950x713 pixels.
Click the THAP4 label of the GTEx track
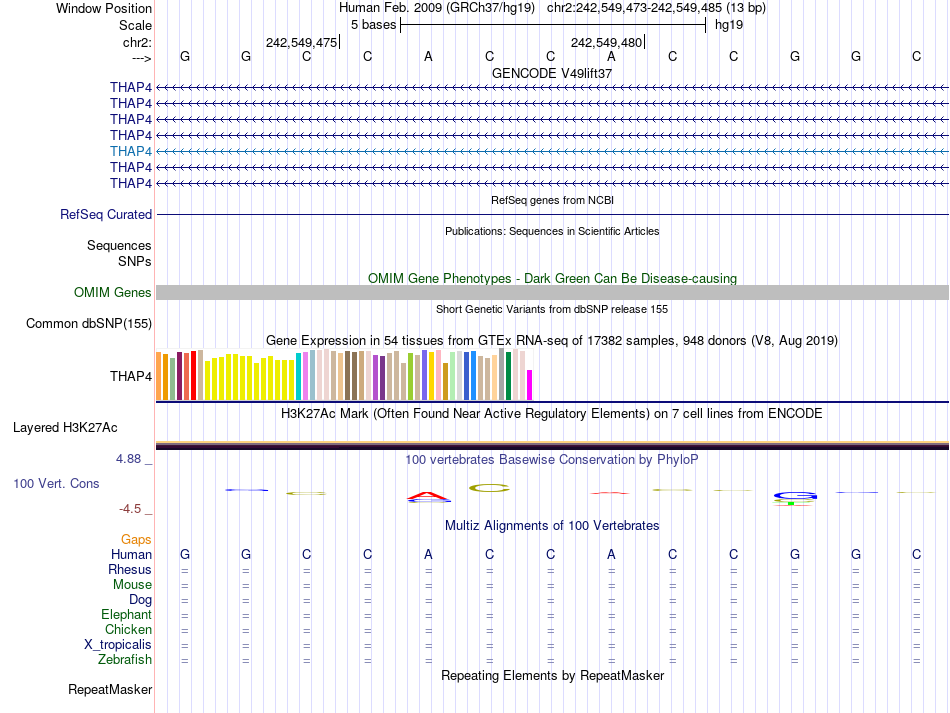(x=131, y=376)
